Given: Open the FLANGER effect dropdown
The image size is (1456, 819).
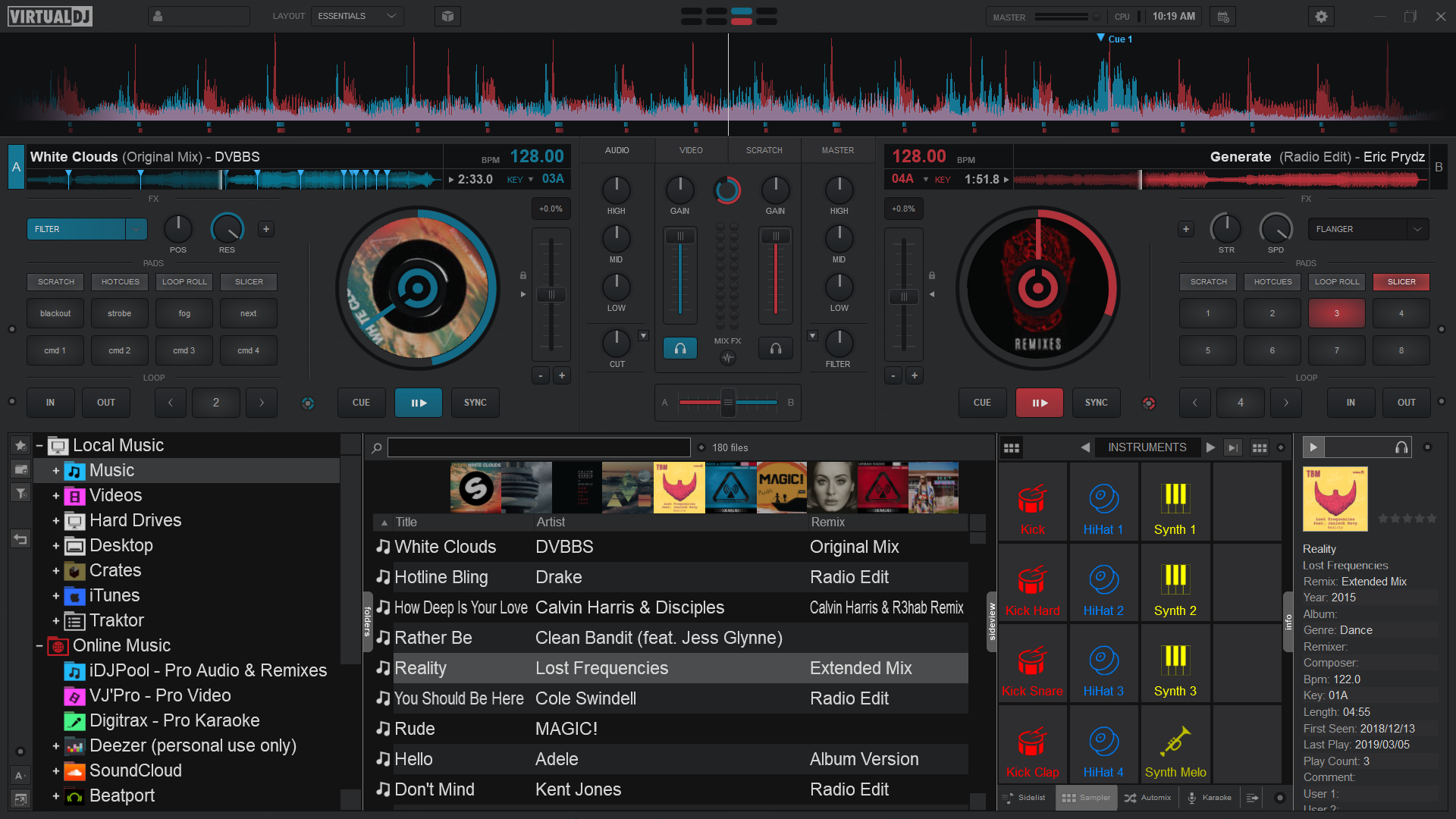Looking at the screenshot, I should click(x=1417, y=229).
